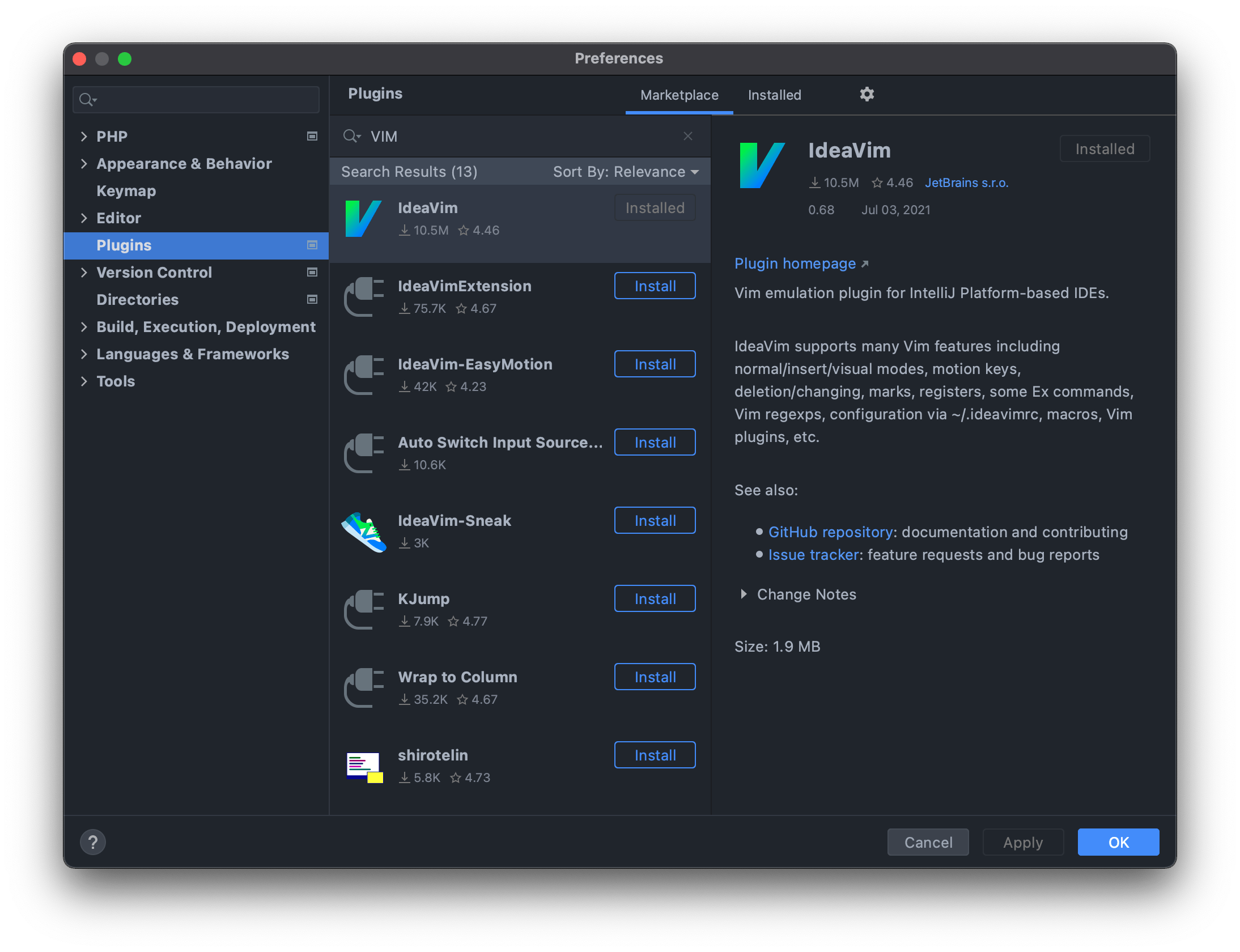Clear the VIM search with the X icon

tap(687, 137)
